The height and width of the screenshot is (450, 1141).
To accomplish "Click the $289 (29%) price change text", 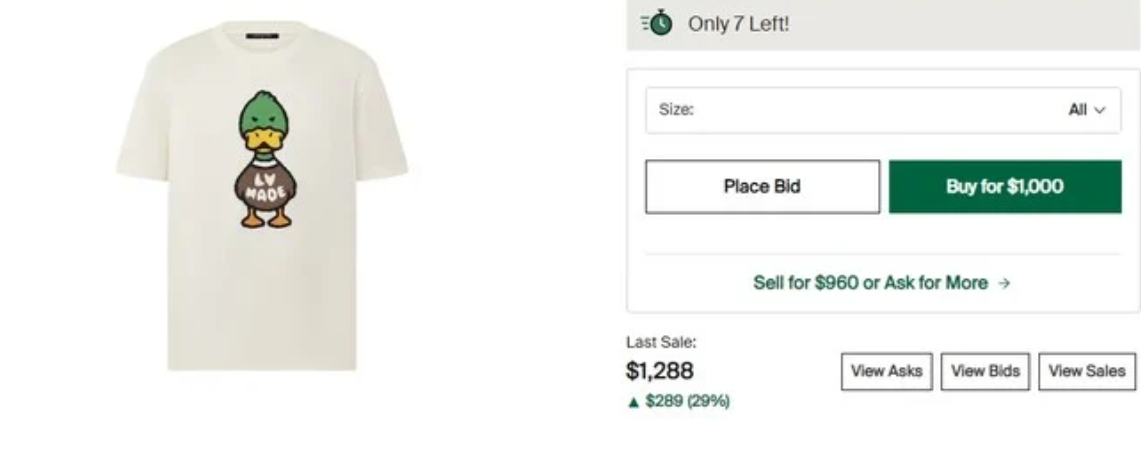I will pos(687,401).
